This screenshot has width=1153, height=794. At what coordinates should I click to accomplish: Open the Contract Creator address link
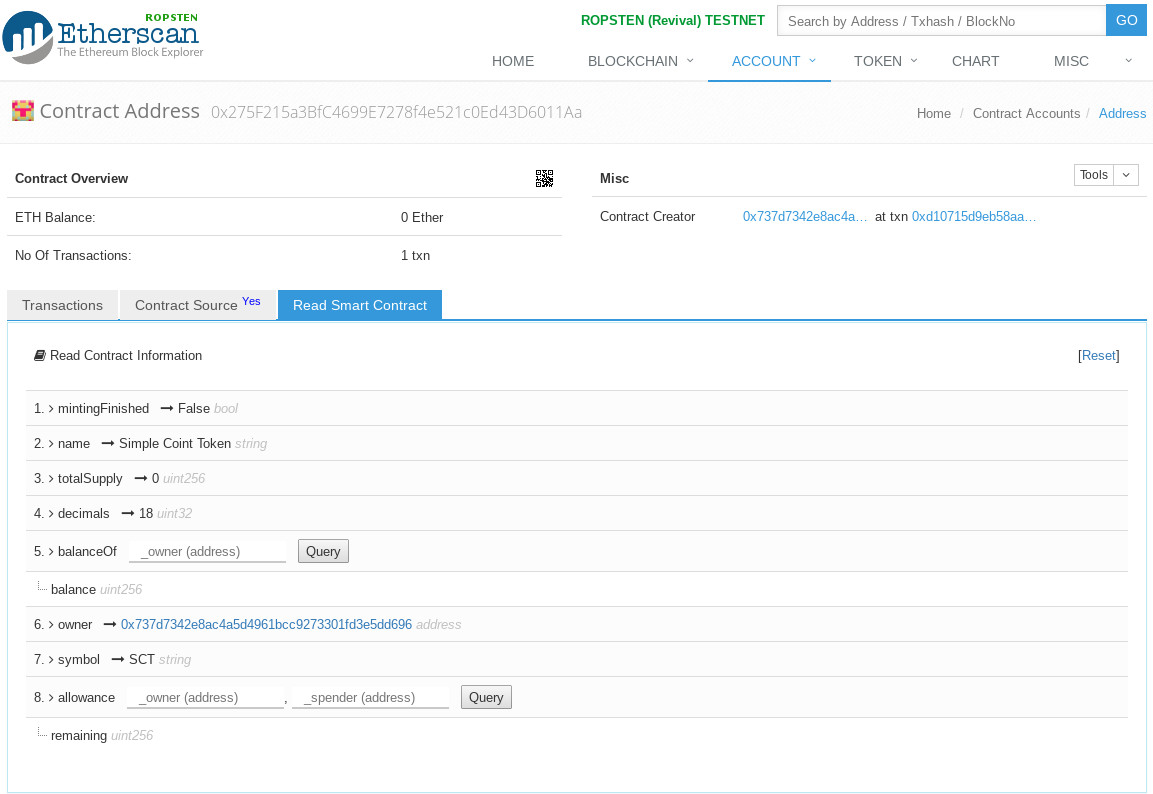tap(804, 217)
